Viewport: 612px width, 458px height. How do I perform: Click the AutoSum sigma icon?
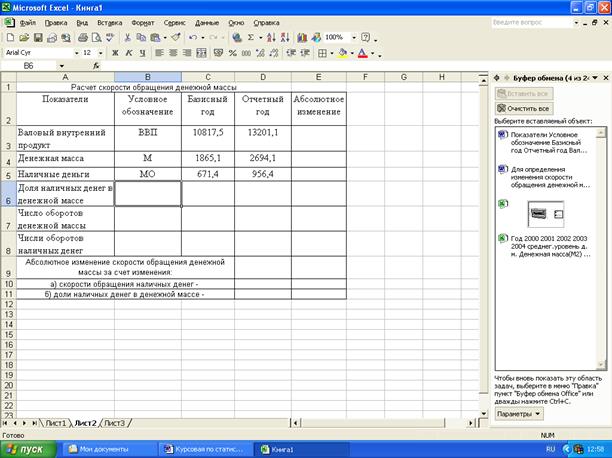click(x=252, y=37)
